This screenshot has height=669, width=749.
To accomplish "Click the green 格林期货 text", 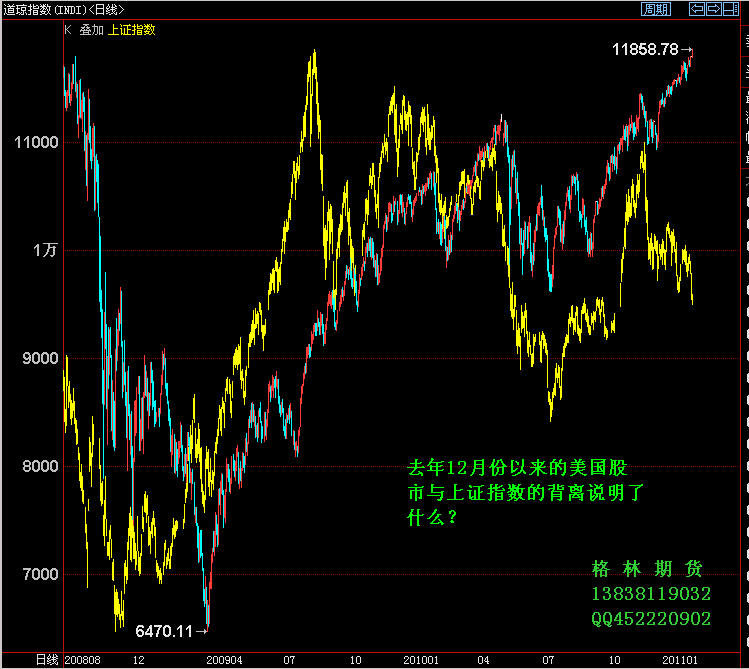I will point(647,569).
